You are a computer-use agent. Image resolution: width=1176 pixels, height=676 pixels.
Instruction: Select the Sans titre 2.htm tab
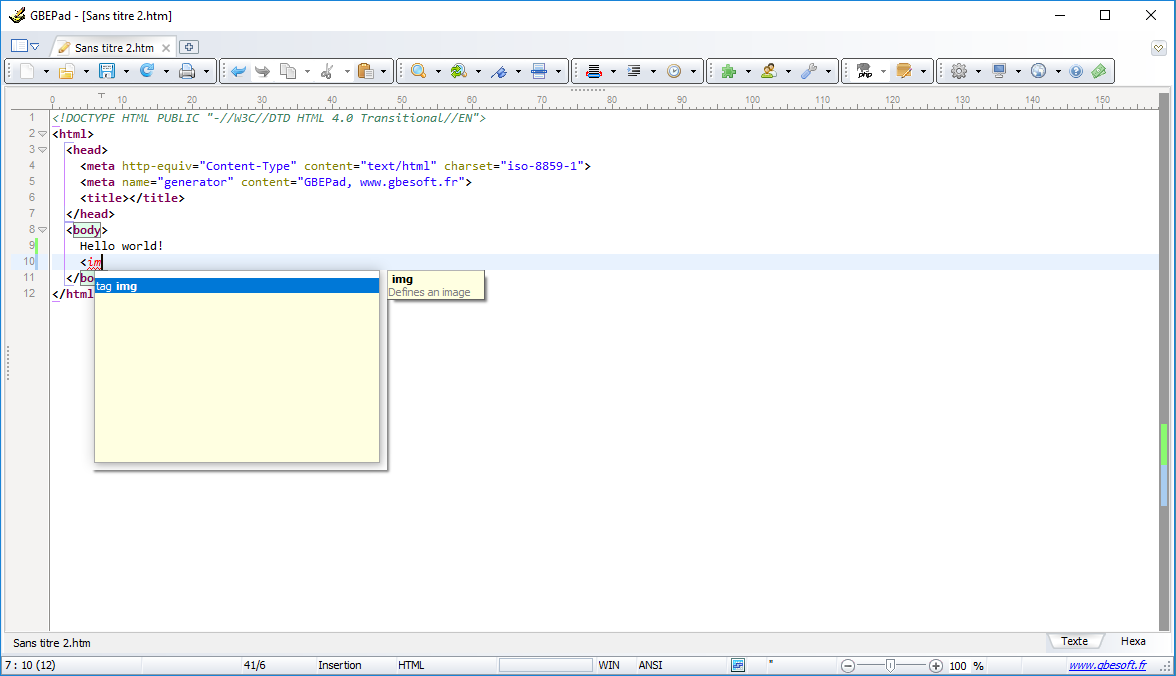click(114, 47)
